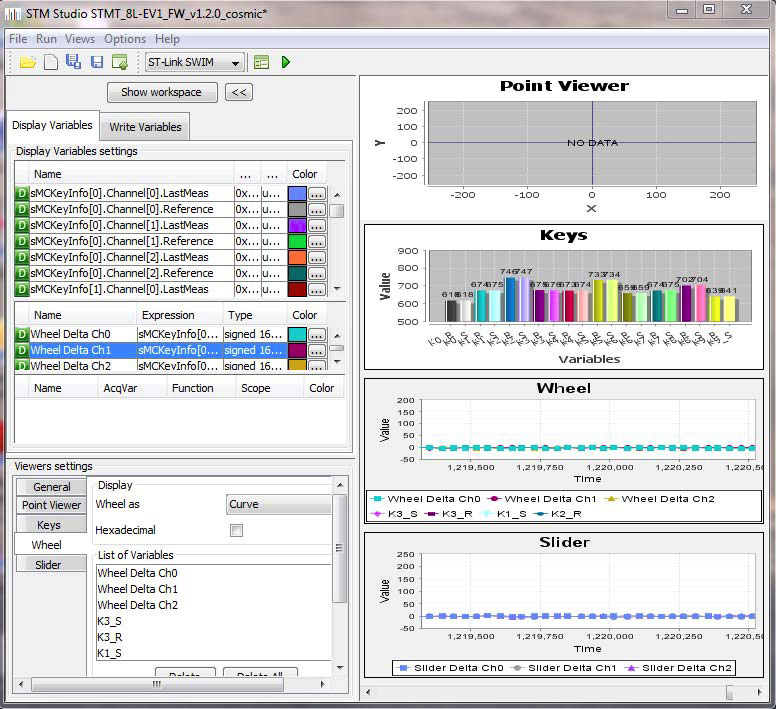
Task: Select the Slider viewer settings tab
Action: click(48, 565)
